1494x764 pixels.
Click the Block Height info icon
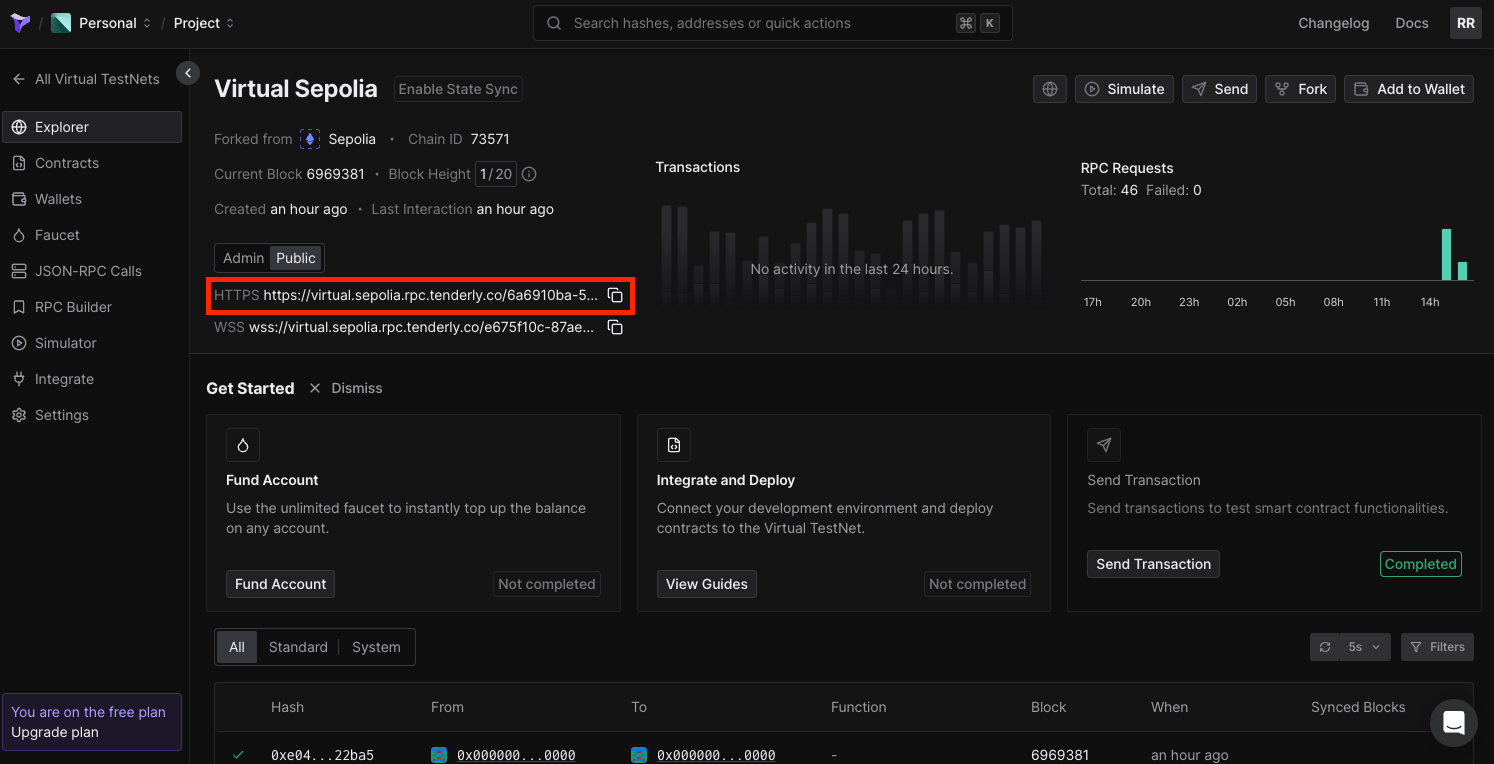coord(530,174)
